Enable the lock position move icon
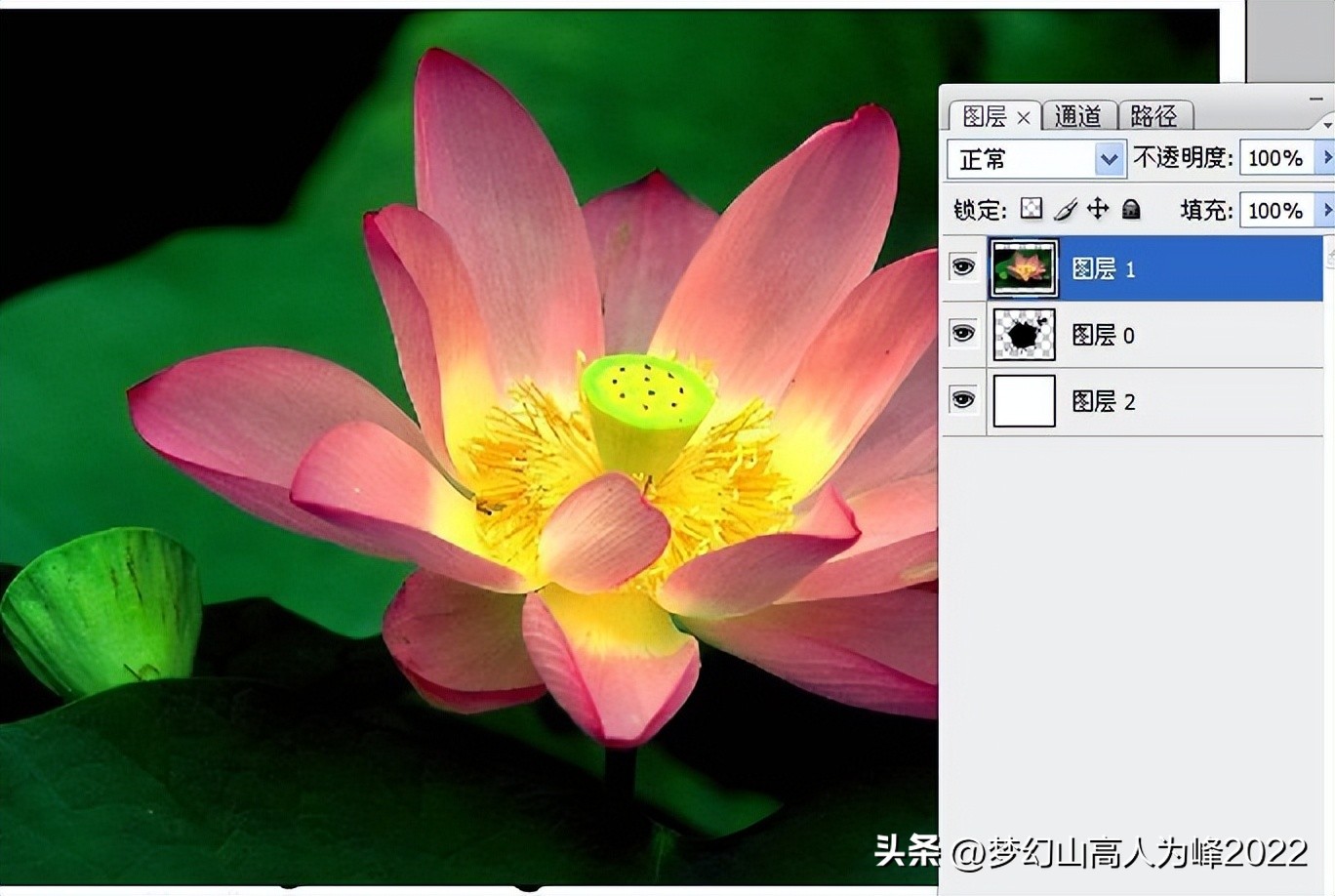This screenshot has width=1335, height=896. coord(1097,208)
